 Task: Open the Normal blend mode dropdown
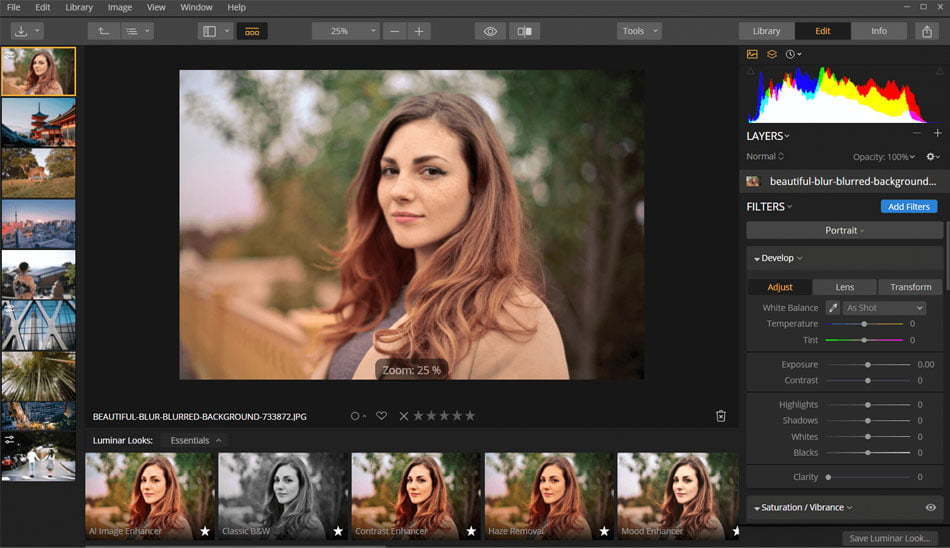tap(765, 156)
